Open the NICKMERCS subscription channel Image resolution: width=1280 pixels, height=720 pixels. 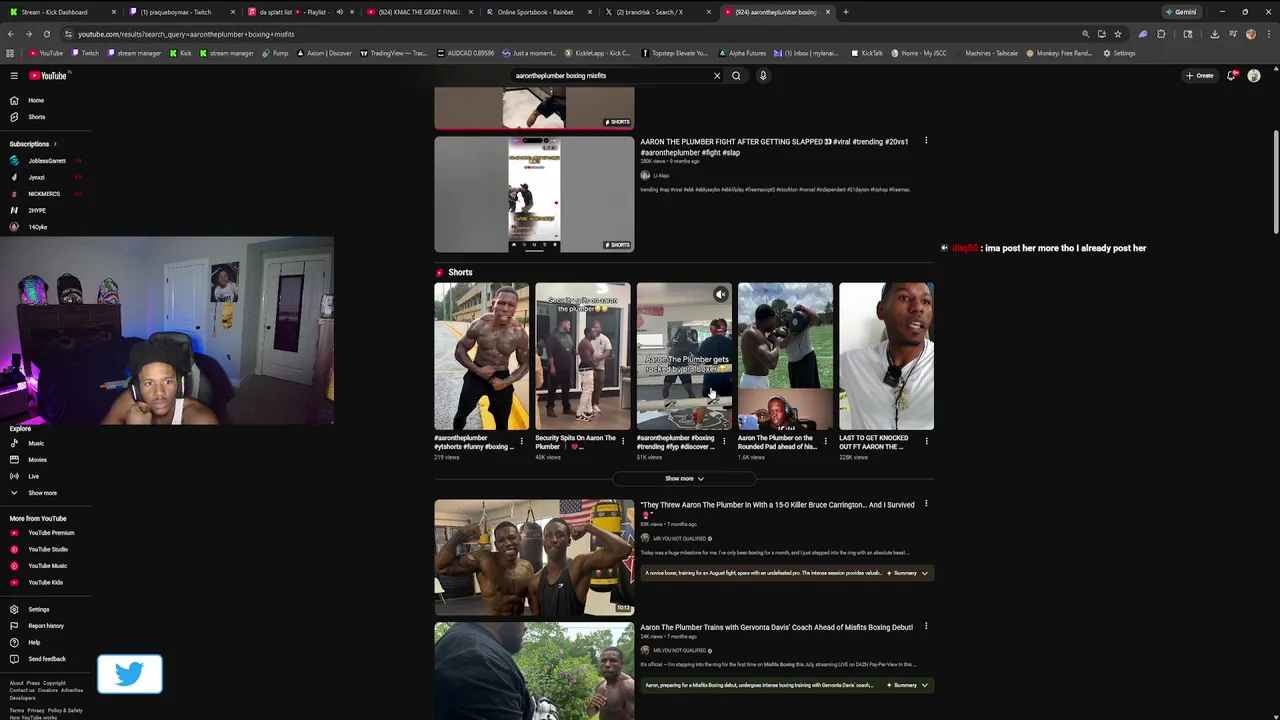[x=45, y=194]
